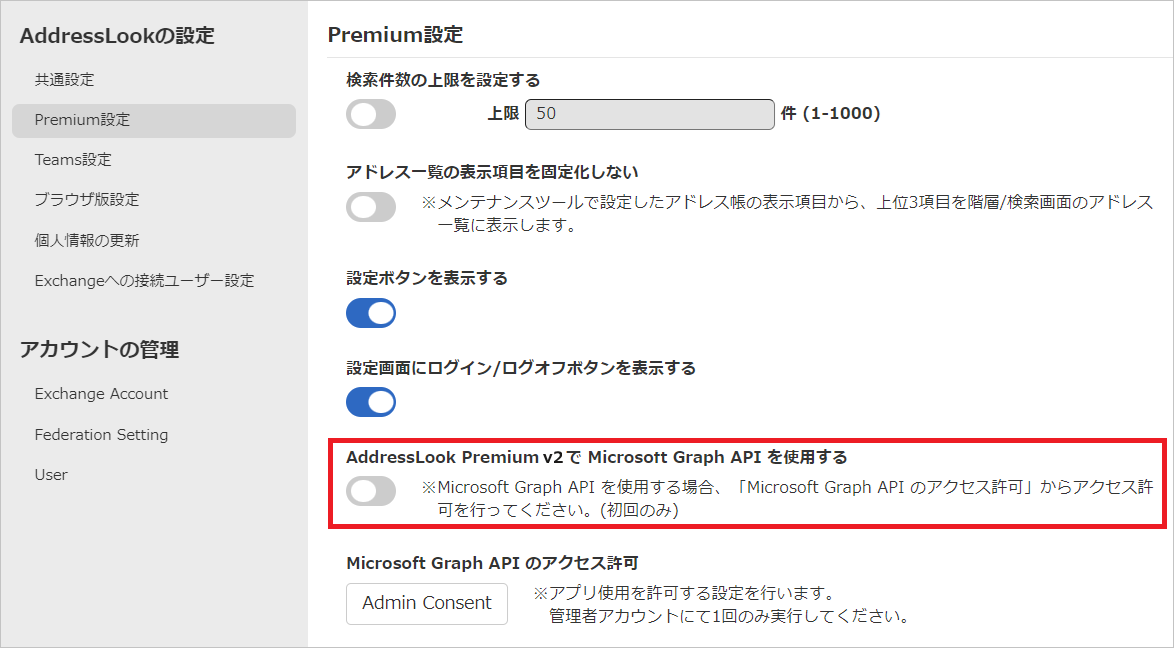Screen dimensions: 1174x648
Task: Go to Federation Setting
Action: [101, 434]
